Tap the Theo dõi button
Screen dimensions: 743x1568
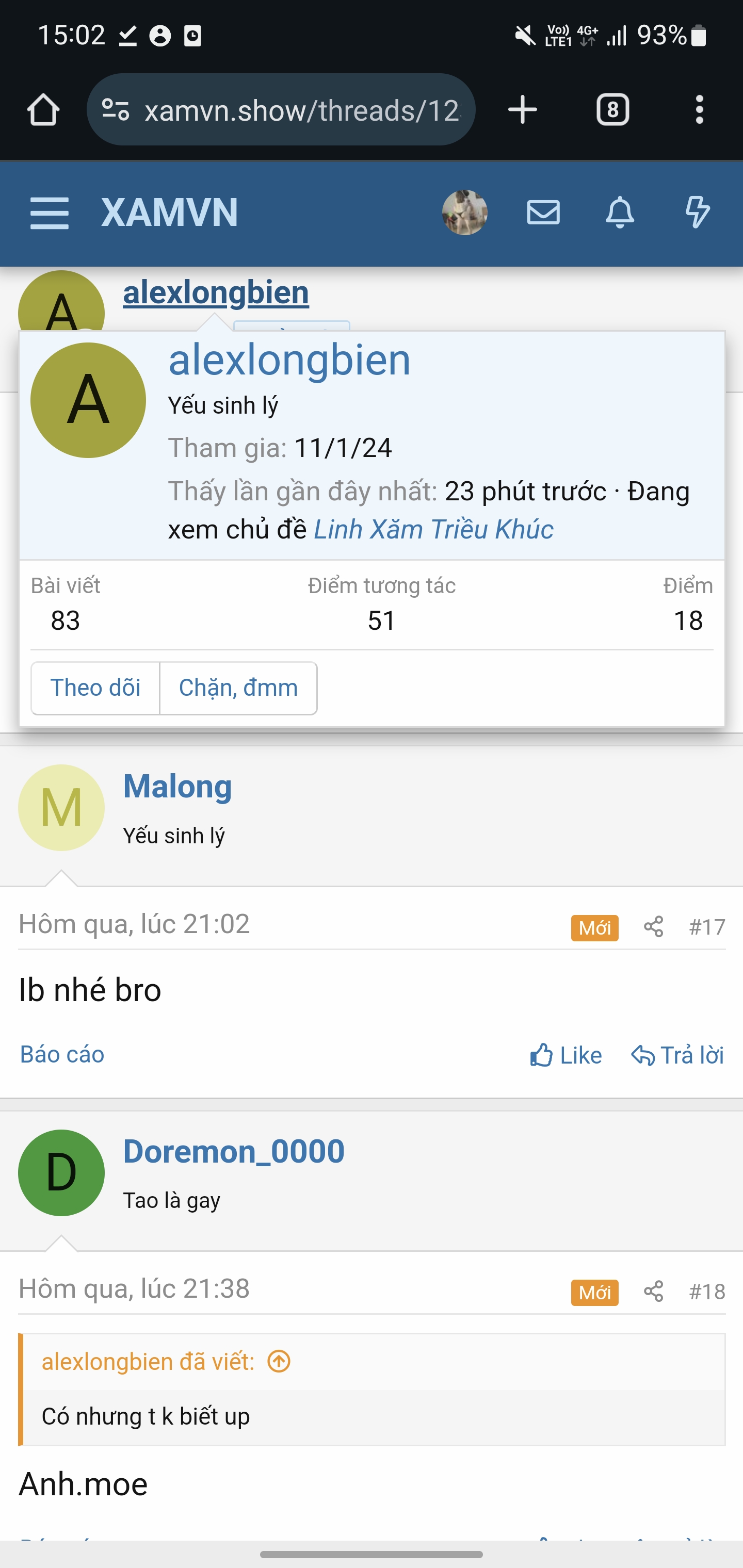coord(95,688)
